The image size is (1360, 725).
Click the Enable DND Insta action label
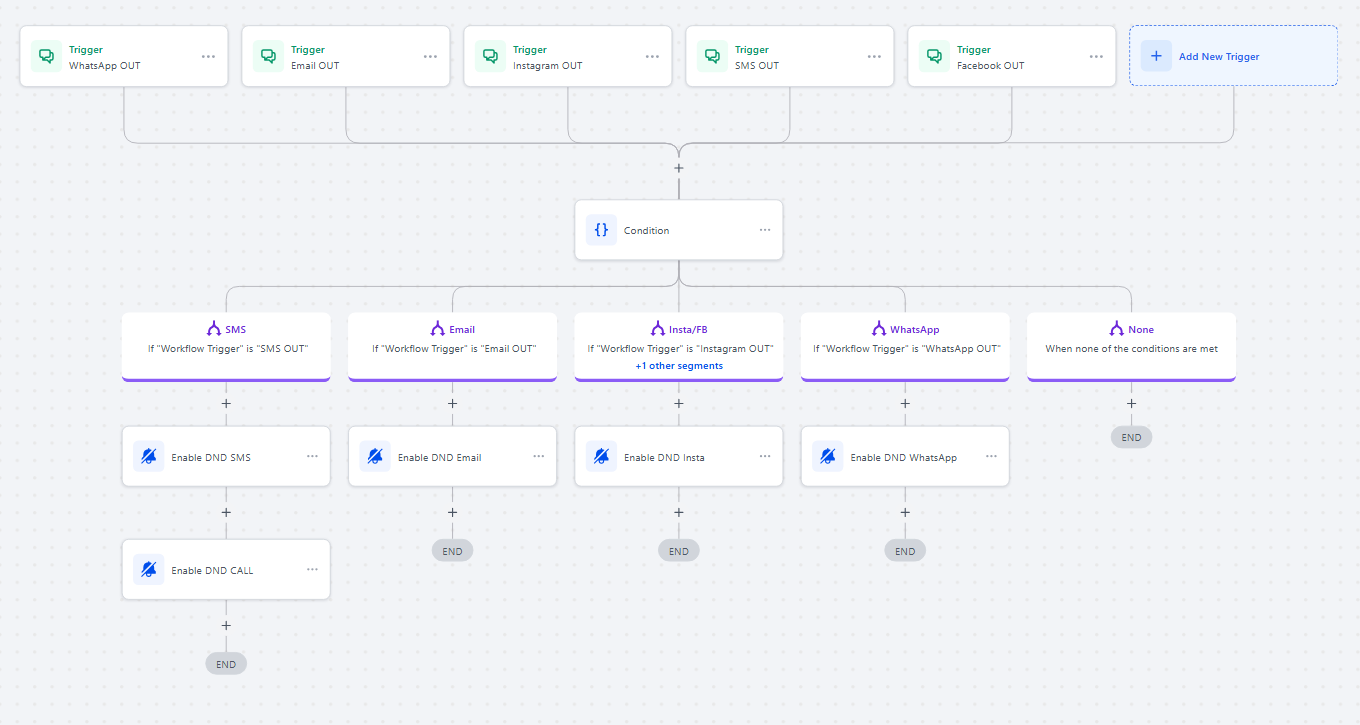(x=664, y=458)
